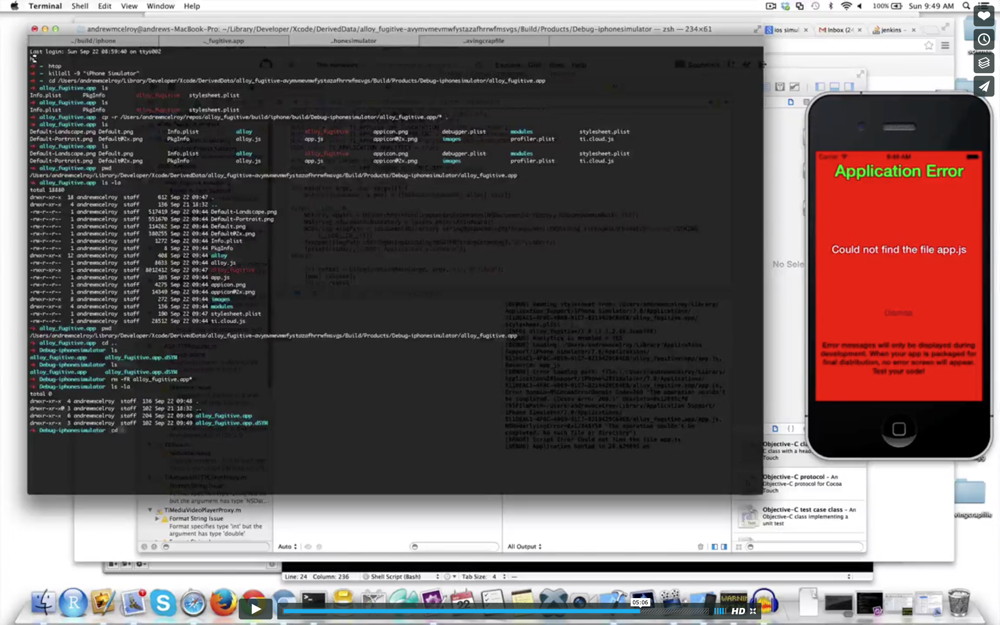1000x625 pixels.
Task: Click the Wi-Fi status icon
Action: [846, 6]
